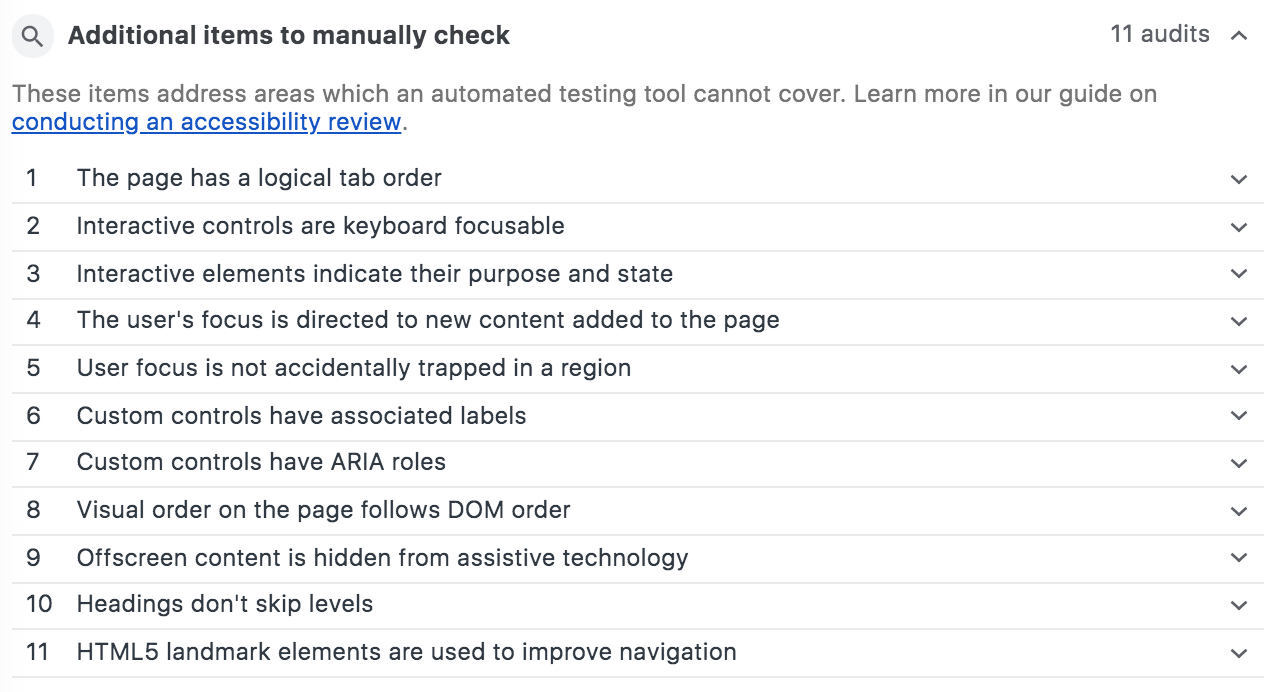Click the Additional items to manually check heading

(x=287, y=35)
